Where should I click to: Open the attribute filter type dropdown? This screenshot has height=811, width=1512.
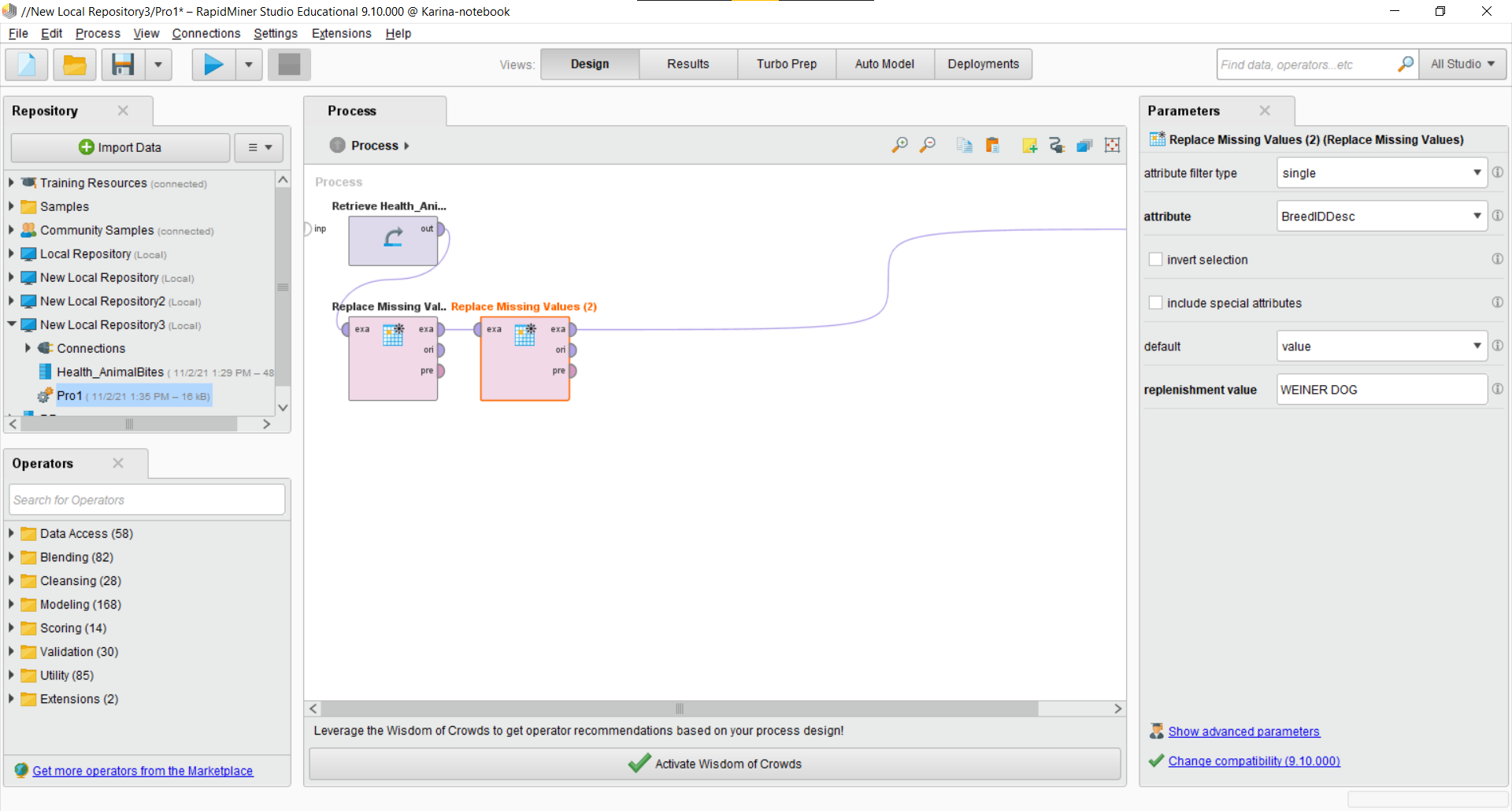coord(1381,172)
